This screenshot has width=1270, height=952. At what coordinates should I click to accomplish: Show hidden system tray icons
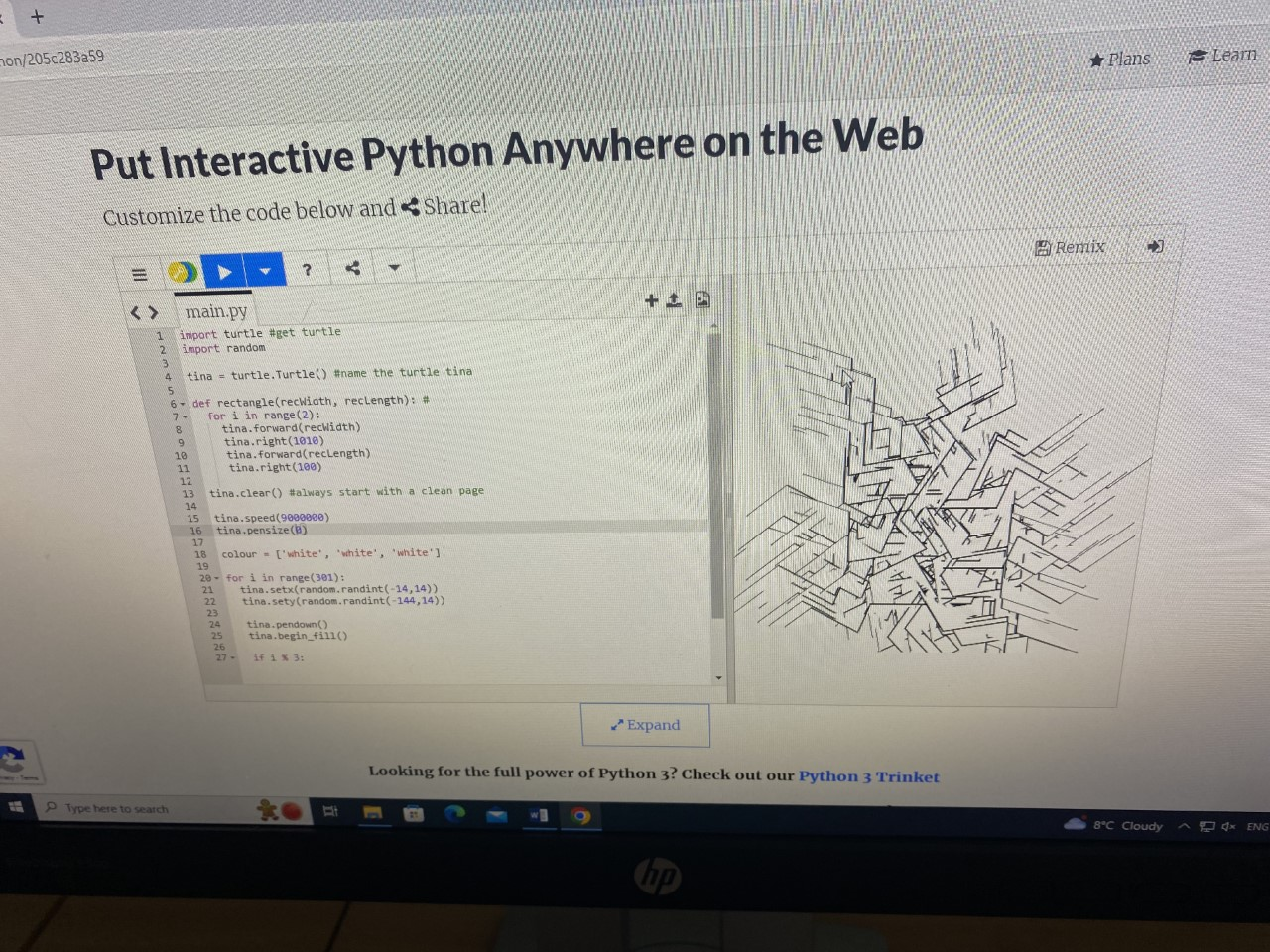tap(1183, 826)
